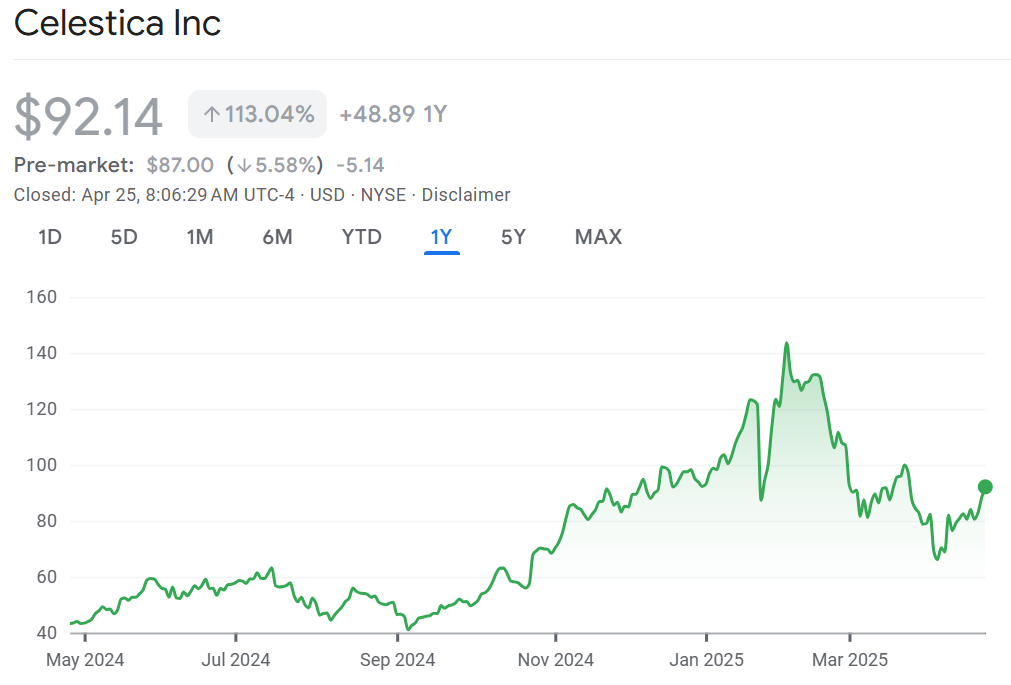1011x685 pixels.
Task: Switch to the 5Y chart range
Action: click(x=513, y=237)
